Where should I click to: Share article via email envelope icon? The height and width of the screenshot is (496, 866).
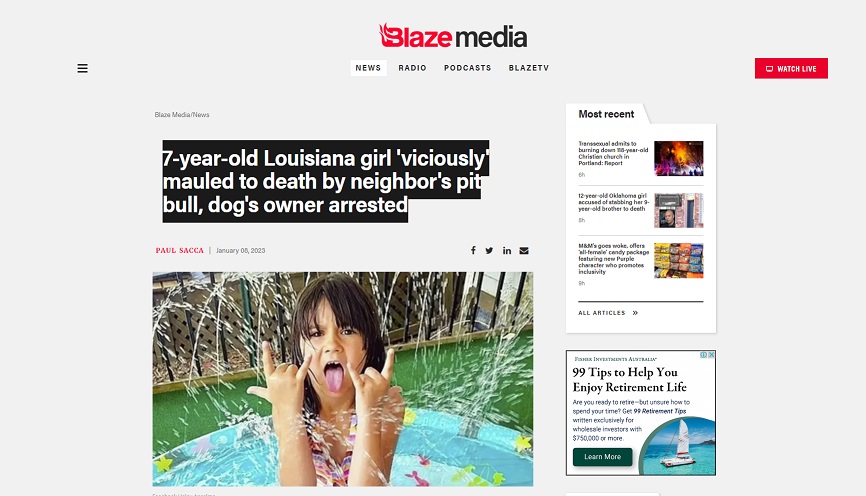pyautogui.click(x=524, y=251)
